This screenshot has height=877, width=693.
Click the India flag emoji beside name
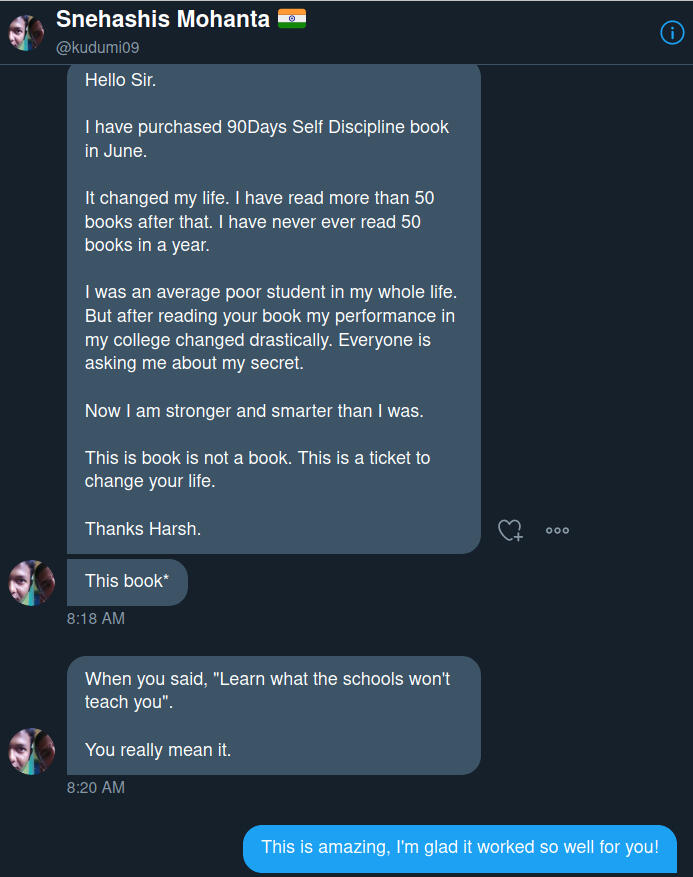tap(292, 18)
